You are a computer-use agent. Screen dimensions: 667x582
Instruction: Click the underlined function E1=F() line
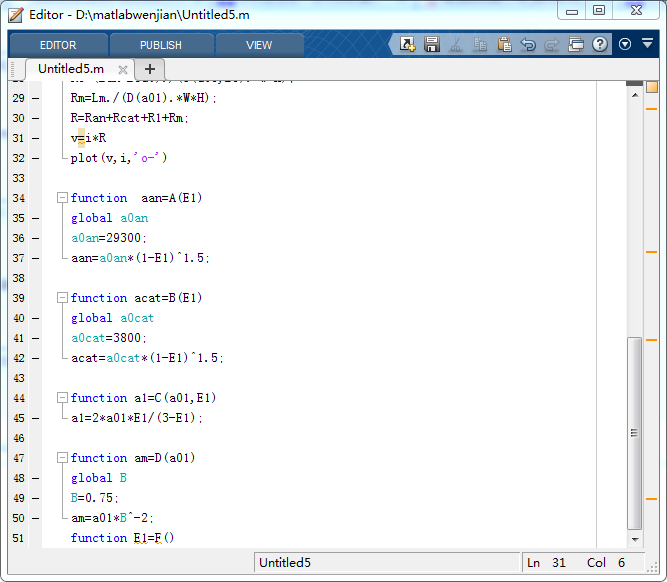[x=123, y=538]
